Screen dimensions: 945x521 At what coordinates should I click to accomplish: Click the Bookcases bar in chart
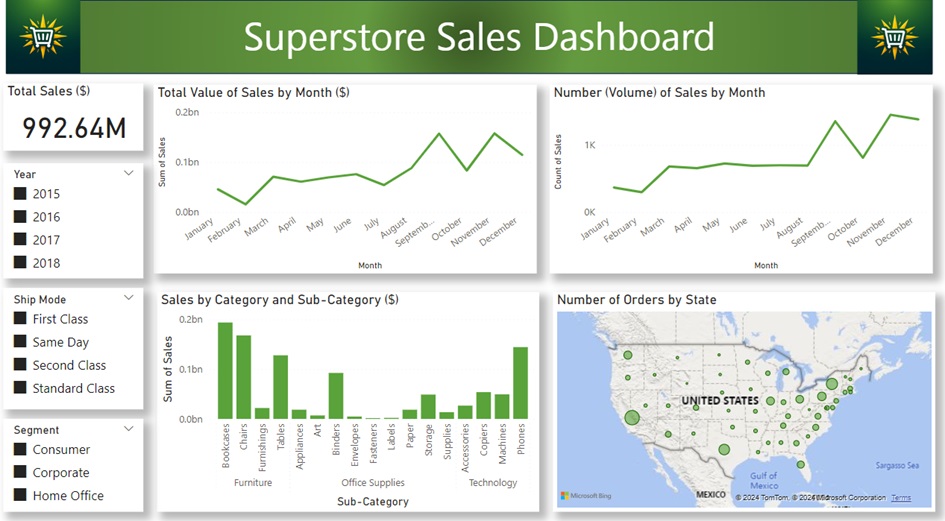click(225, 371)
